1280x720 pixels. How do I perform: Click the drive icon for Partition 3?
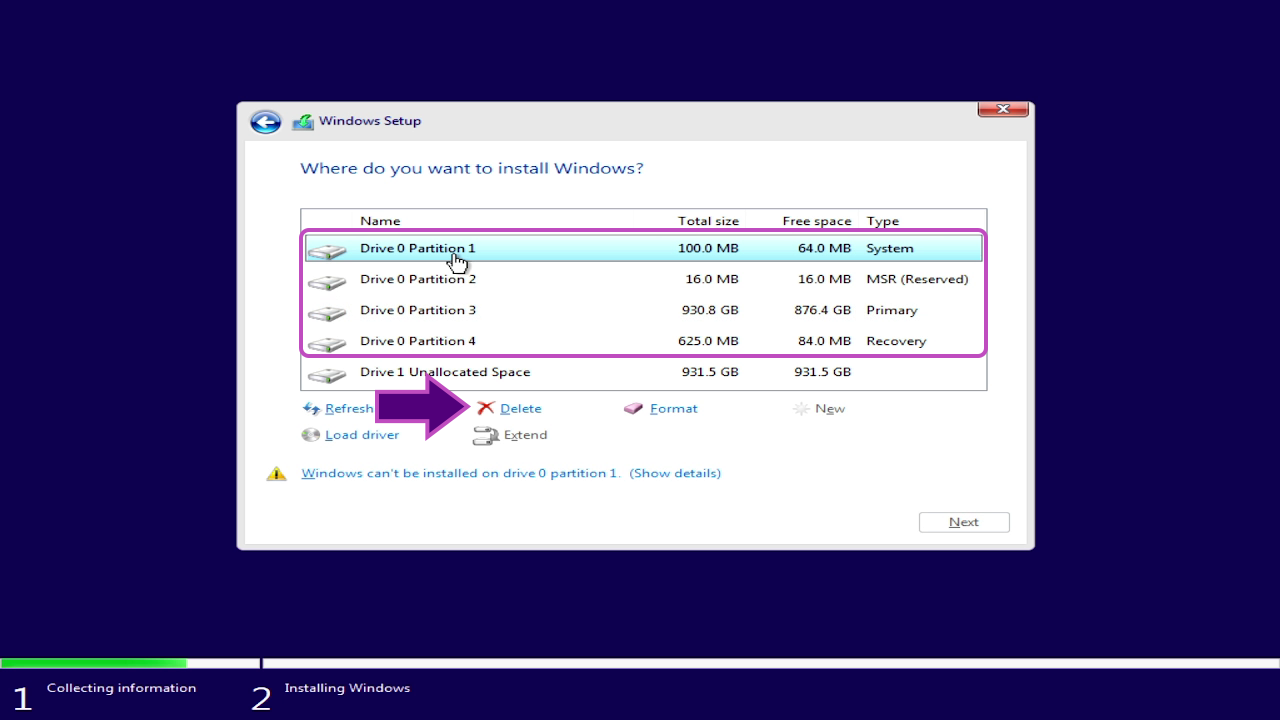click(327, 312)
